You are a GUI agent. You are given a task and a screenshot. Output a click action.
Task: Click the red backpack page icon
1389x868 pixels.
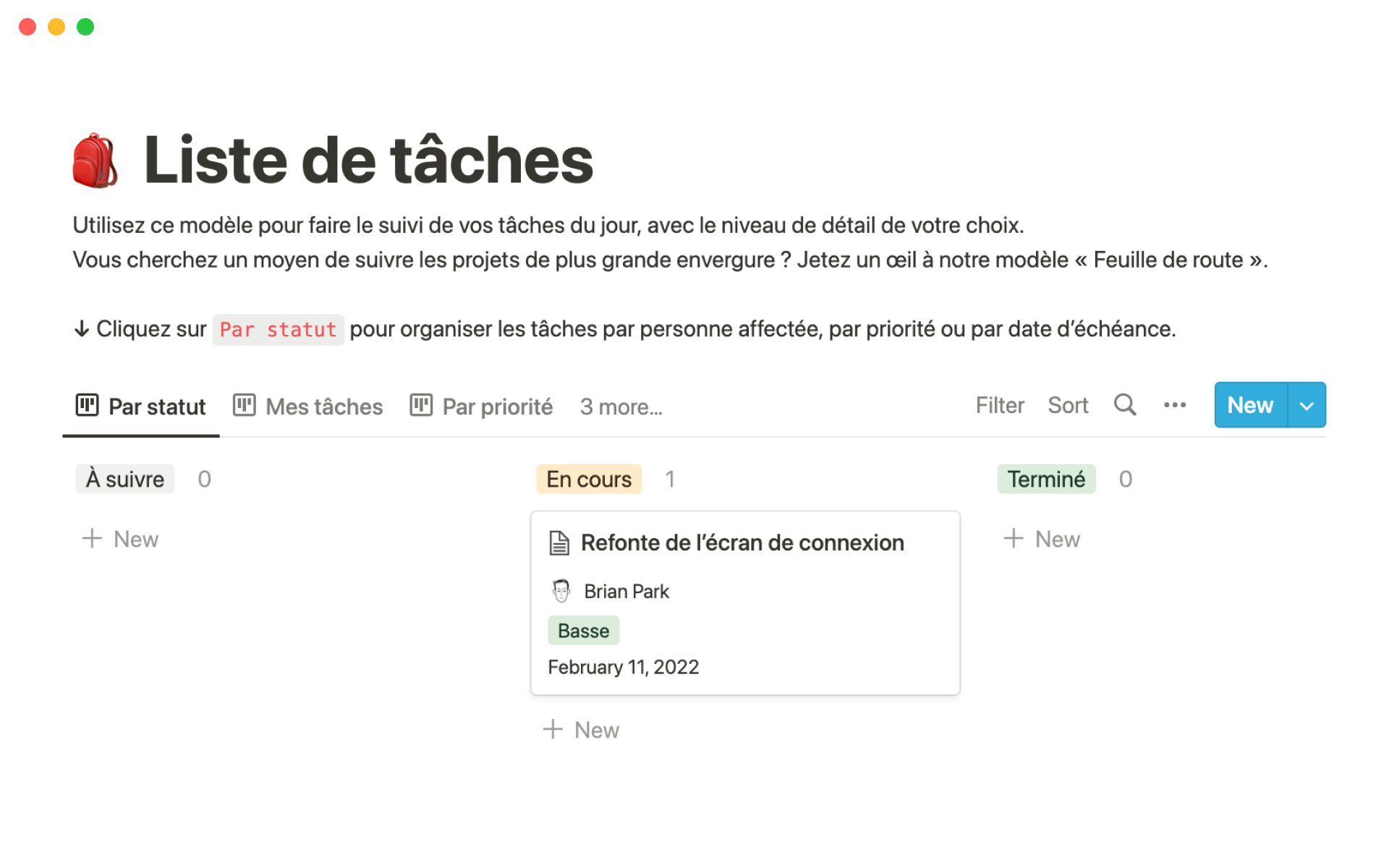pyautogui.click(x=95, y=160)
